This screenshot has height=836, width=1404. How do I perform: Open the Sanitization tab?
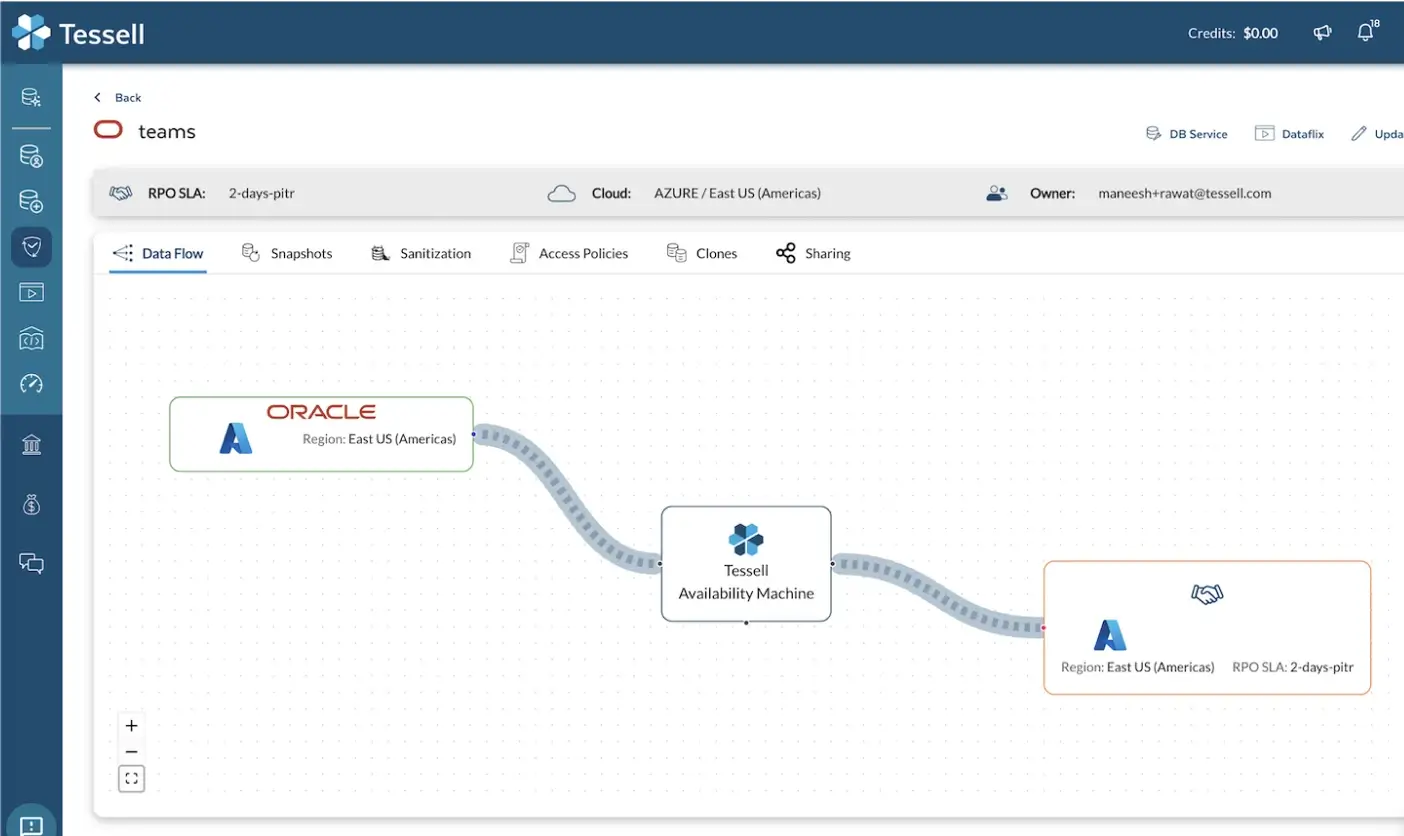[x=420, y=254]
